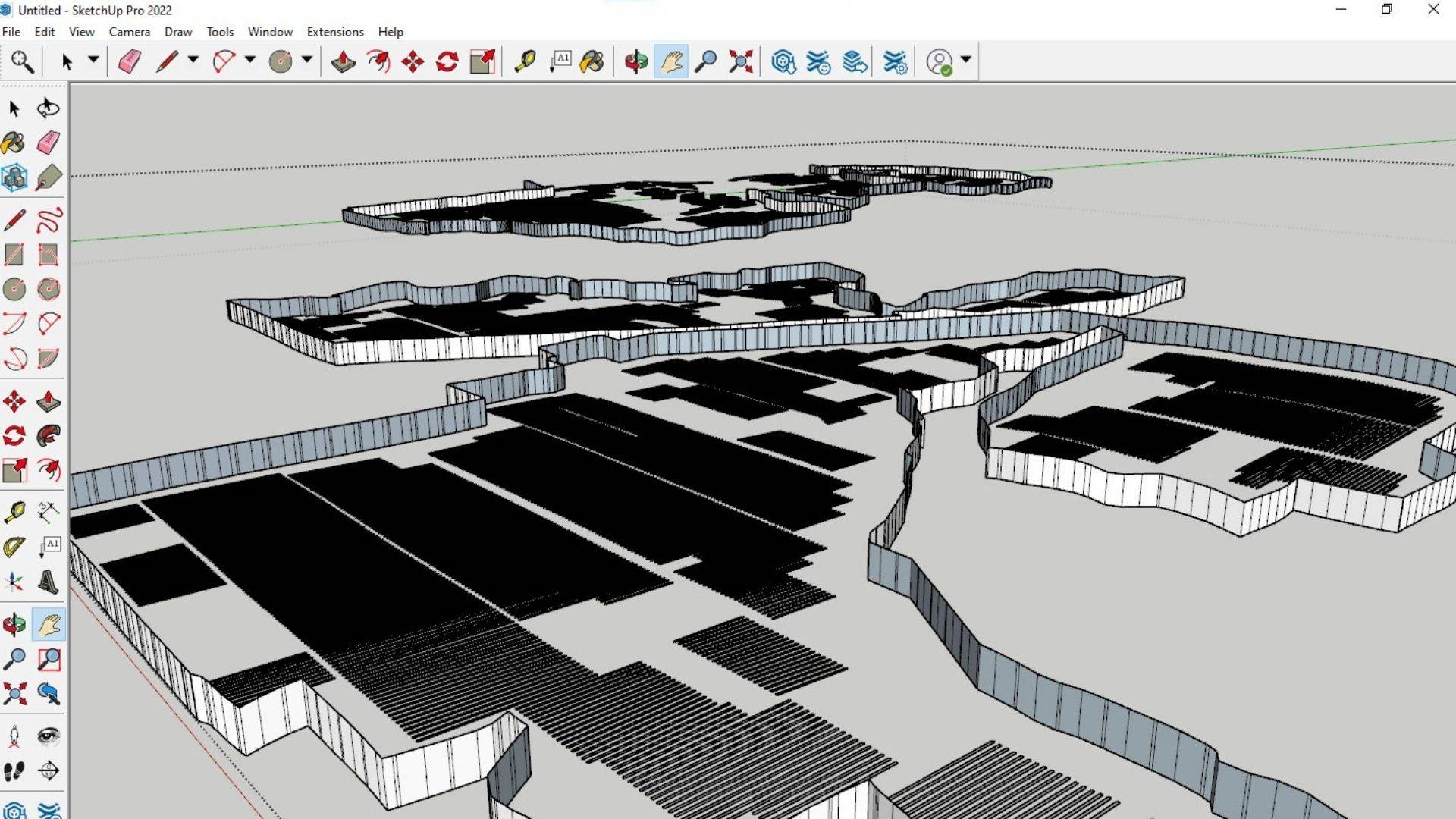Open the 3D Warehouse button

[x=783, y=61]
